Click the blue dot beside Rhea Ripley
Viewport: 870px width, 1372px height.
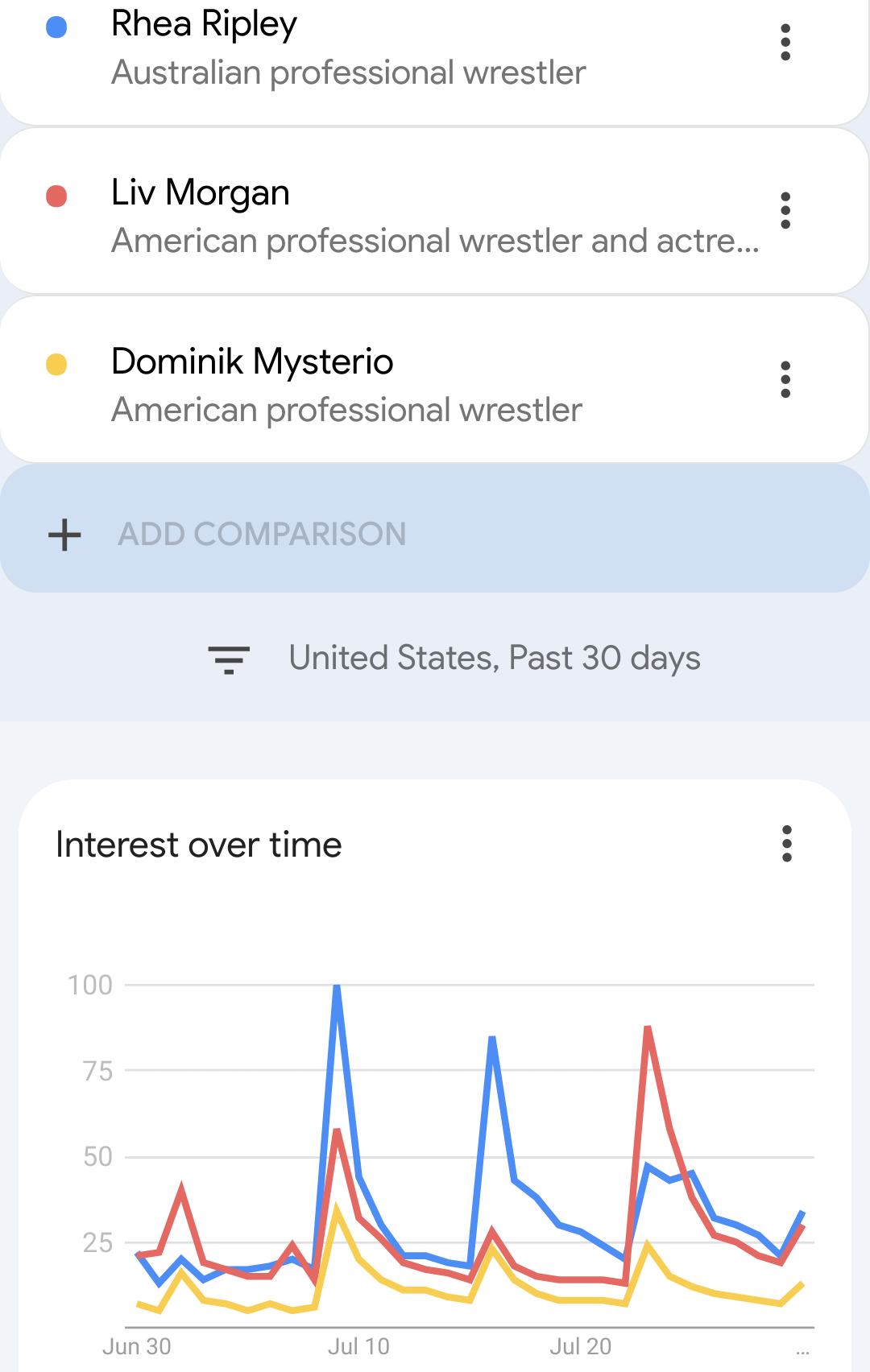pos(56,27)
